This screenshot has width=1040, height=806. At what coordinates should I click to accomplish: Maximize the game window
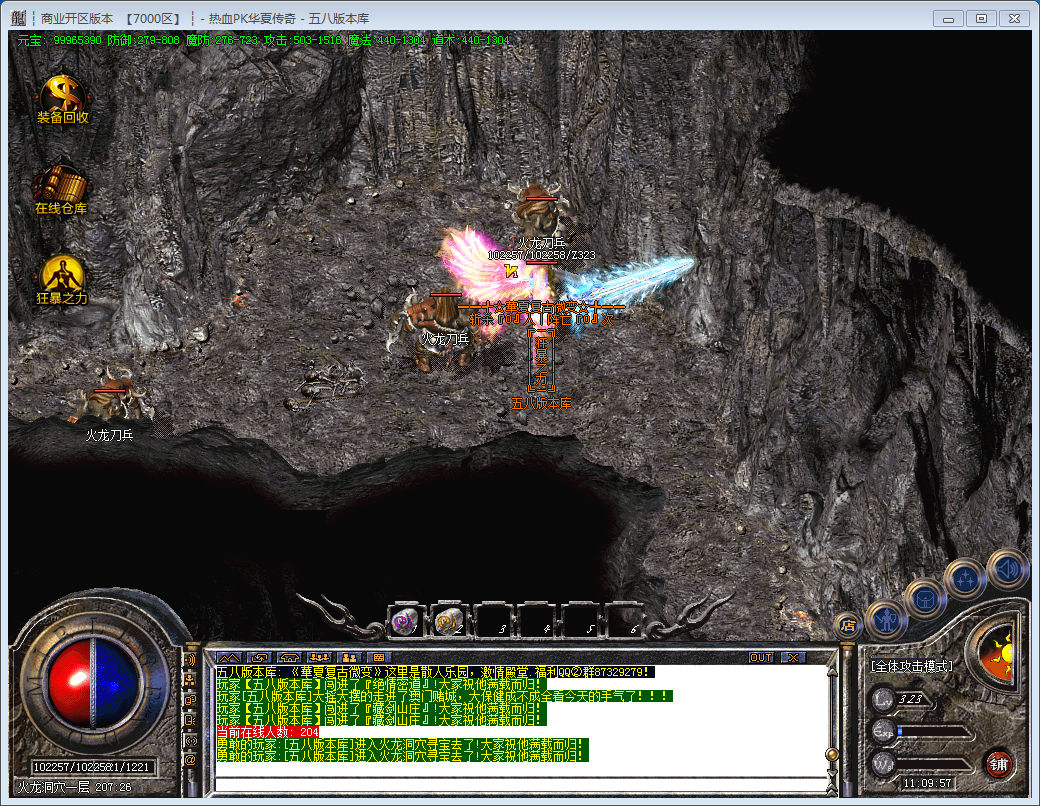point(981,19)
